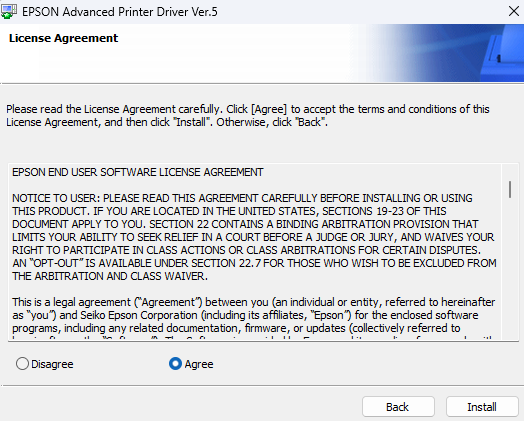Click the "License Agreement" banner heading
This screenshot has height=421, width=524.
[x=63, y=38]
